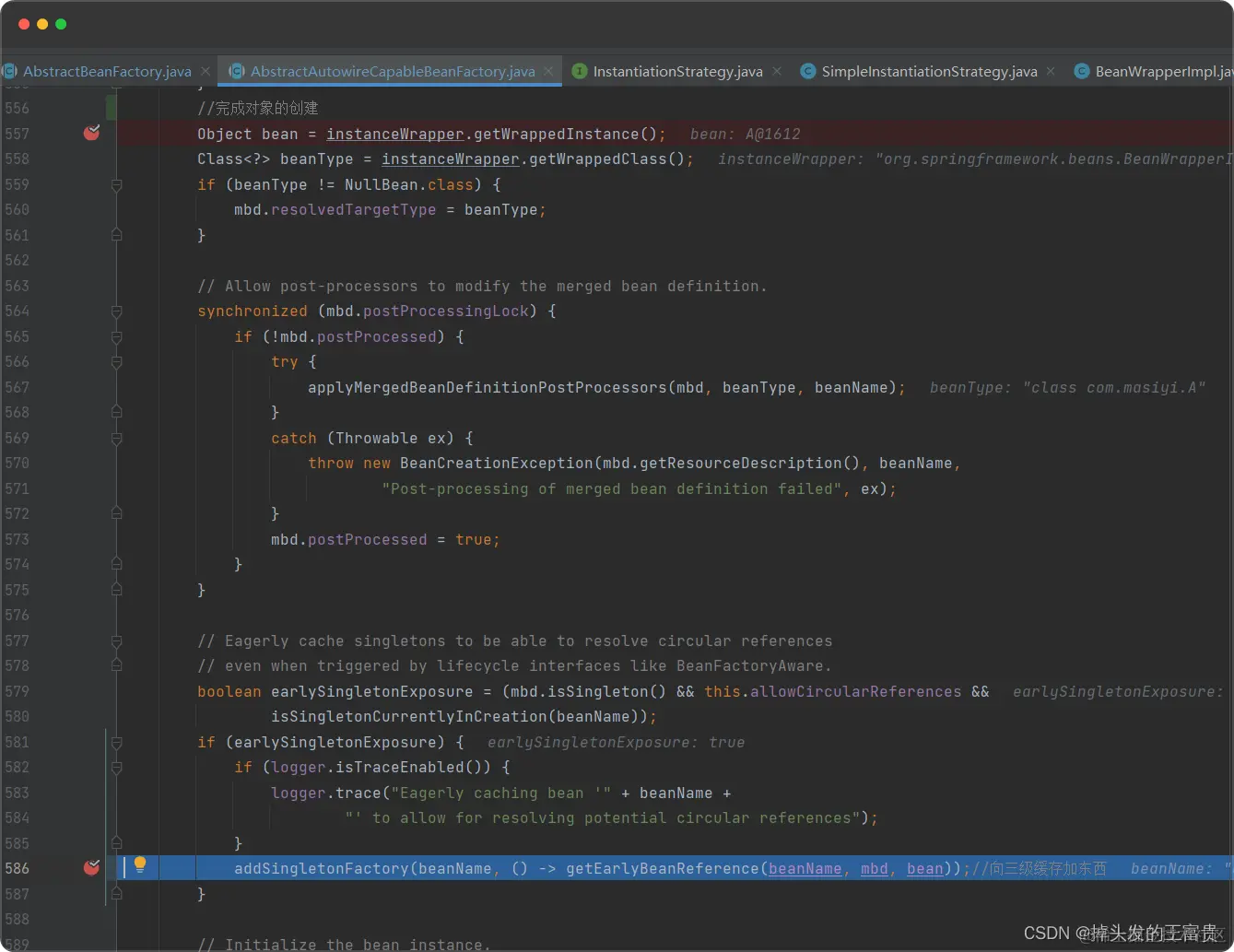Click the resolvedTargetType field on line 560

click(353, 209)
